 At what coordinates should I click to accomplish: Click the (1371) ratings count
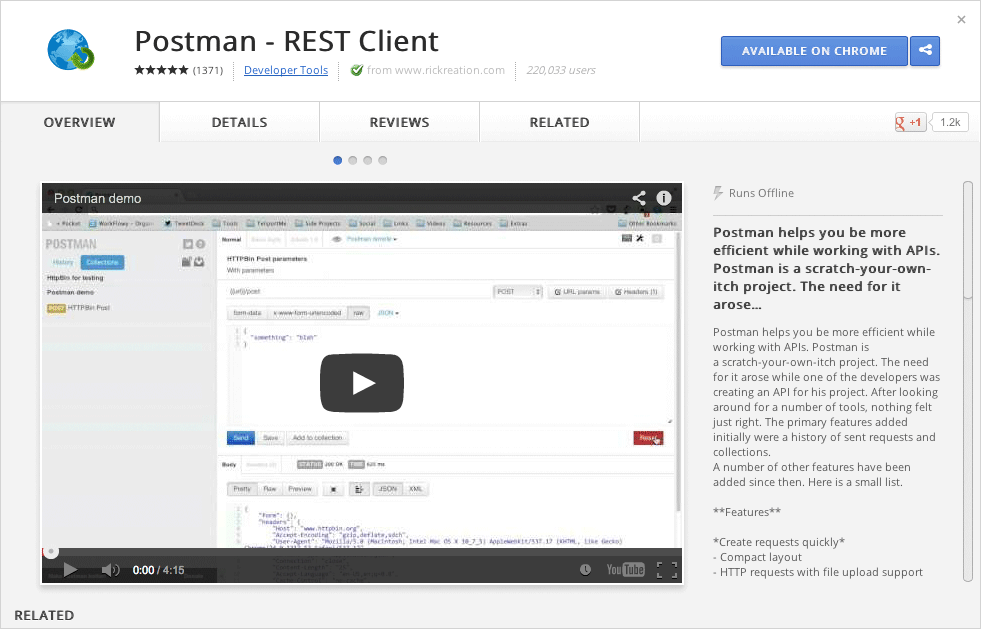click(208, 70)
